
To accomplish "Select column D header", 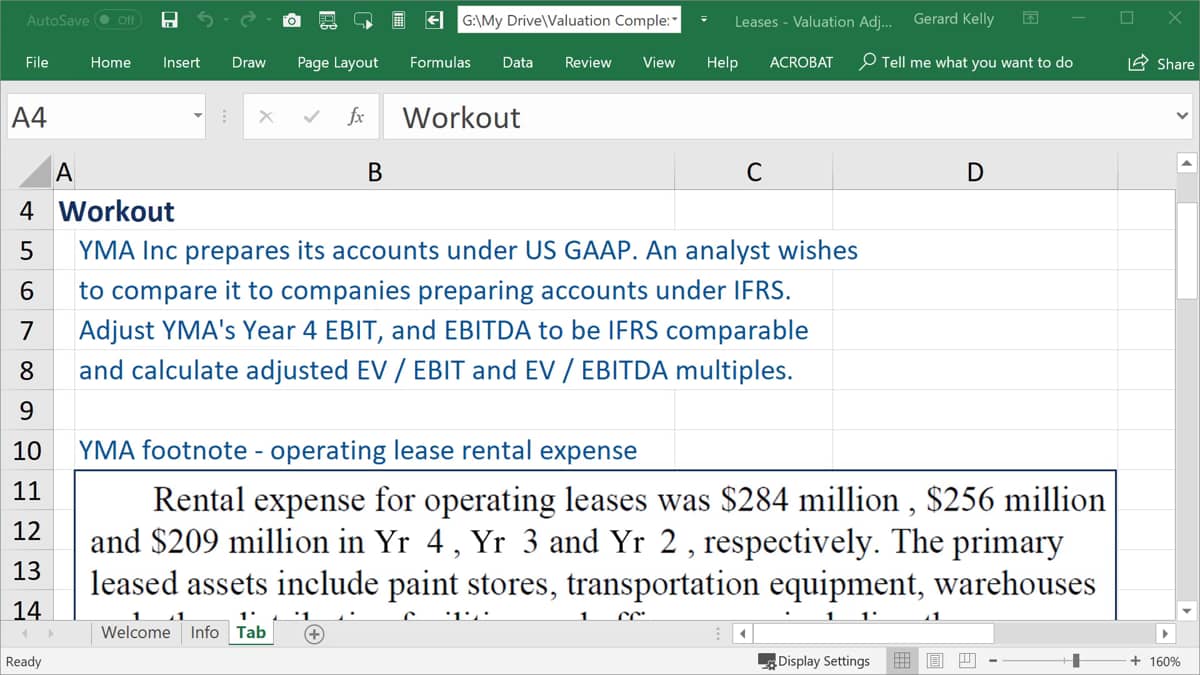I will (x=975, y=172).
